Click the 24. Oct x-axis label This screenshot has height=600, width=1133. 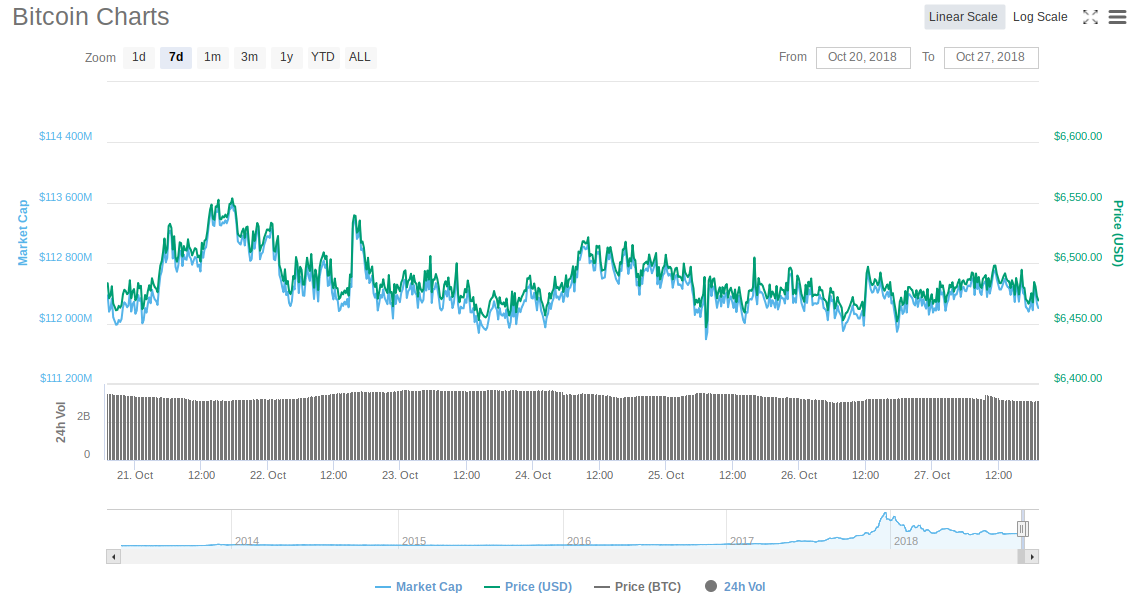(533, 475)
